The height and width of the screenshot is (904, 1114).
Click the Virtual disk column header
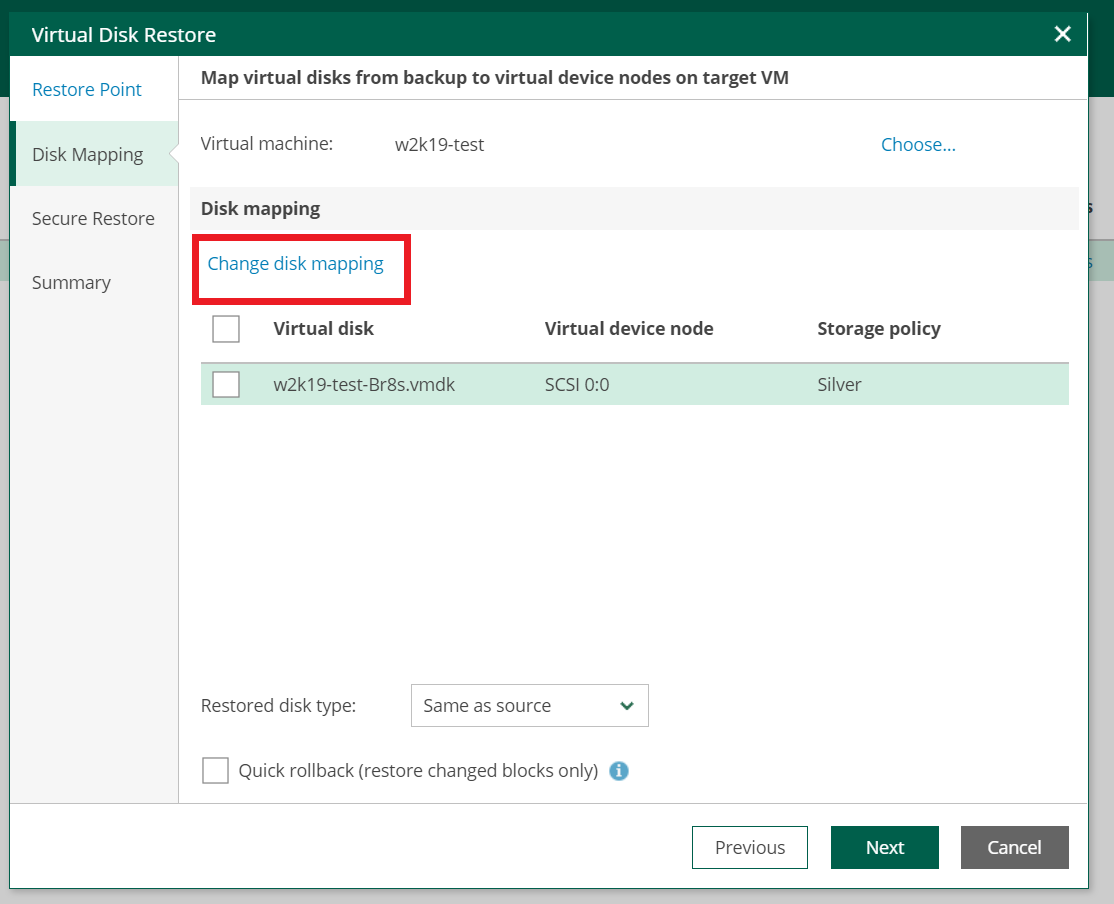tap(324, 328)
